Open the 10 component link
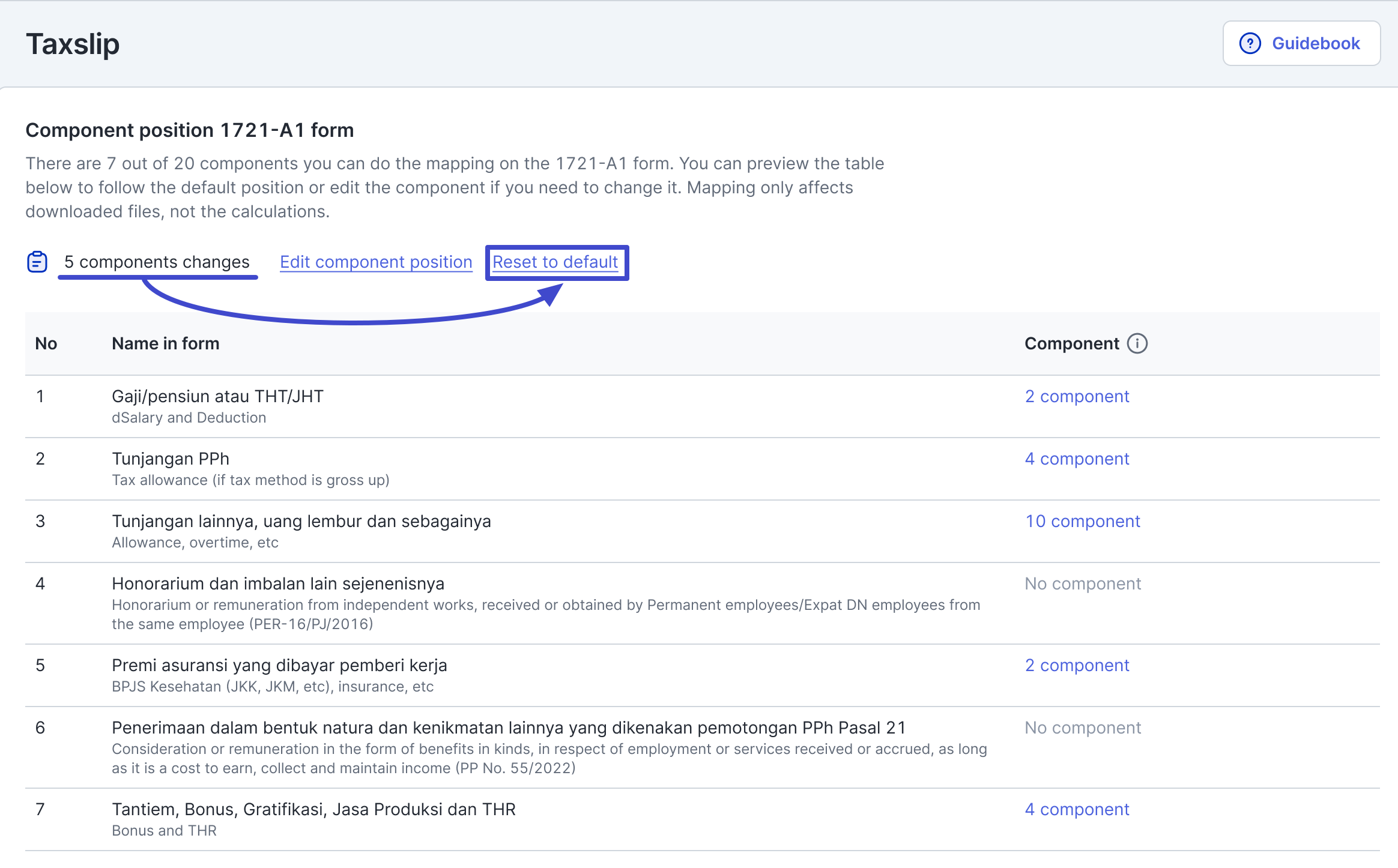 [x=1082, y=521]
